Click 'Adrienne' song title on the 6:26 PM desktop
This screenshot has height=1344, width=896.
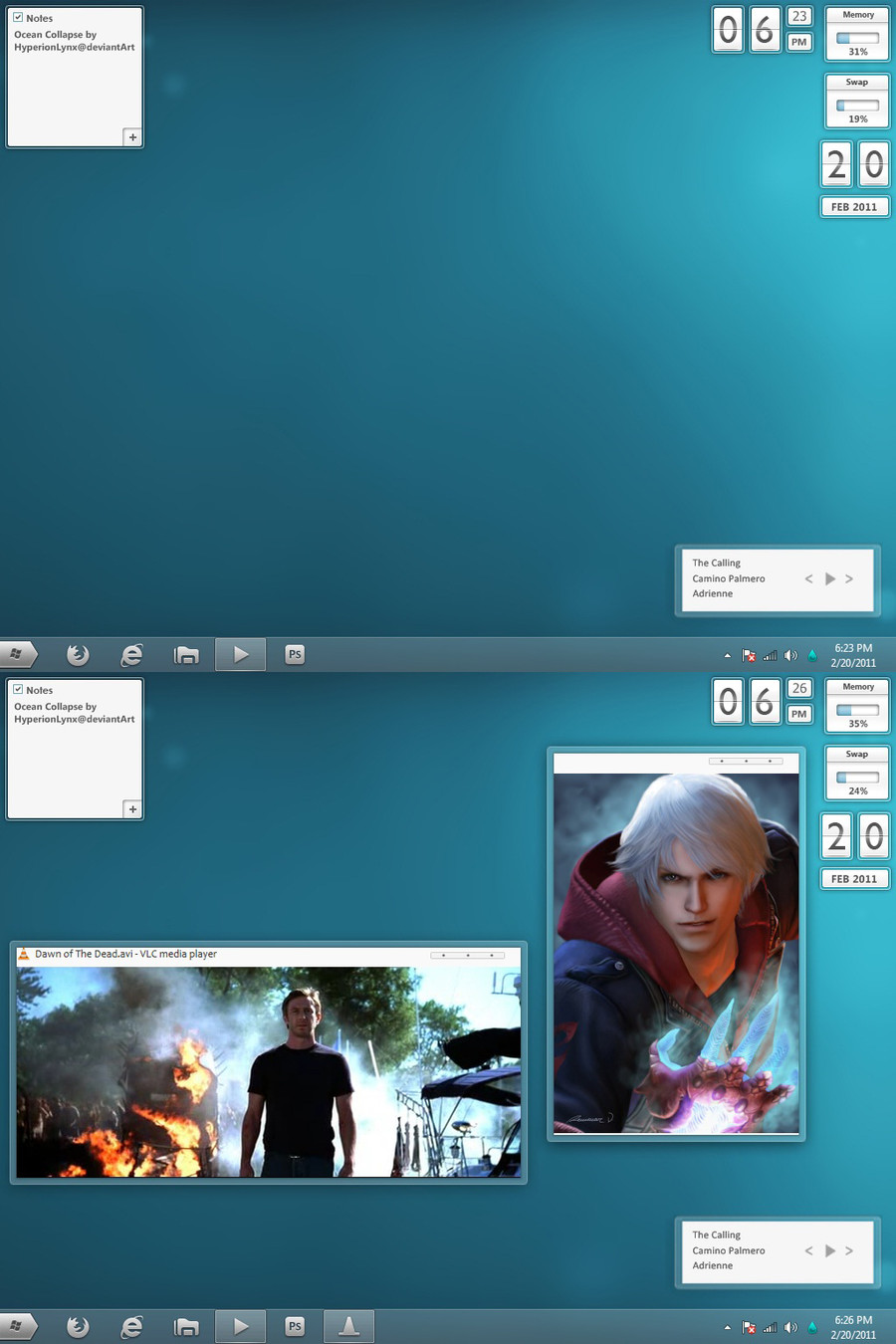point(713,1265)
